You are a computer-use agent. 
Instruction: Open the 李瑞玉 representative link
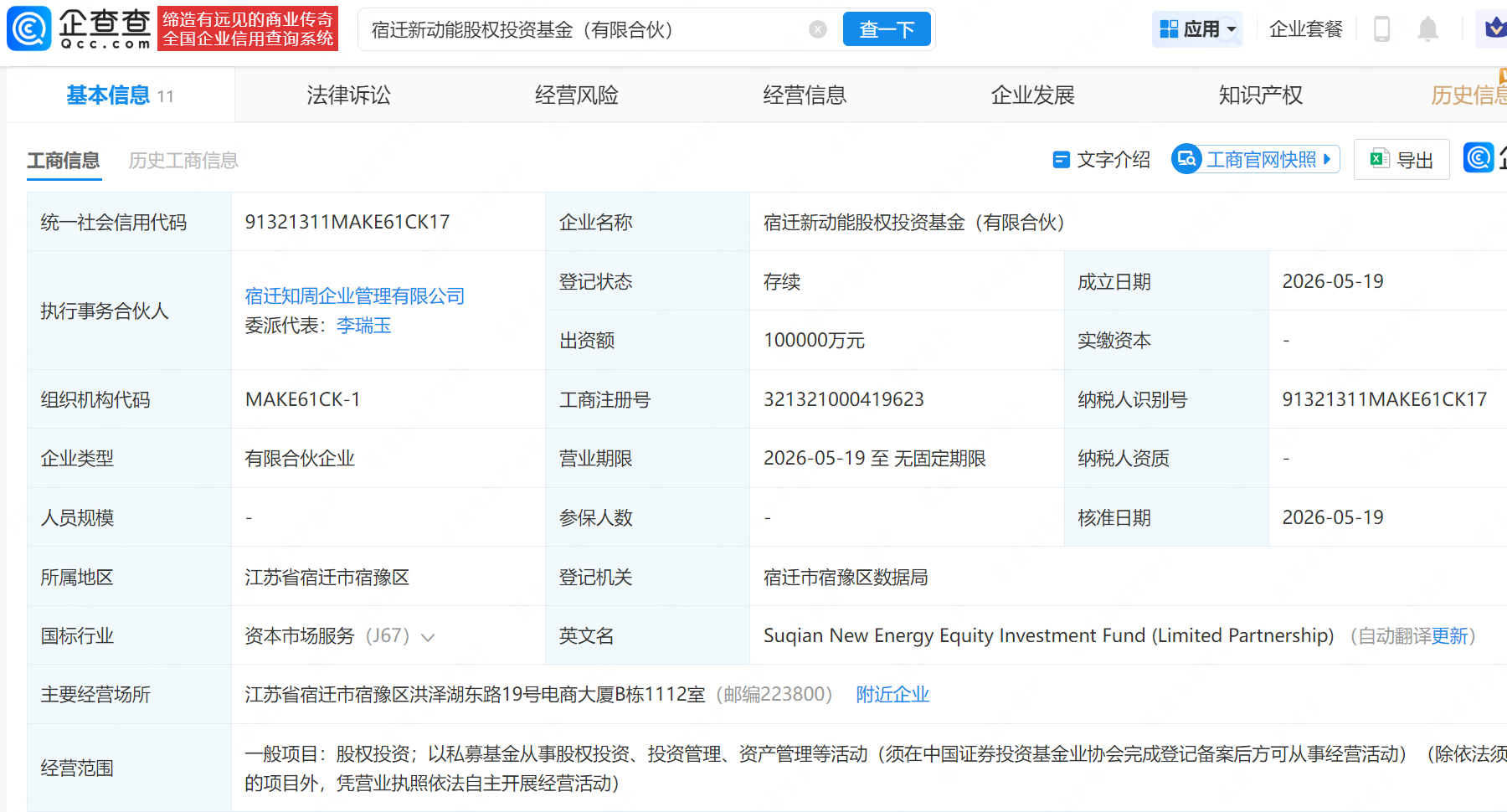[364, 325]
